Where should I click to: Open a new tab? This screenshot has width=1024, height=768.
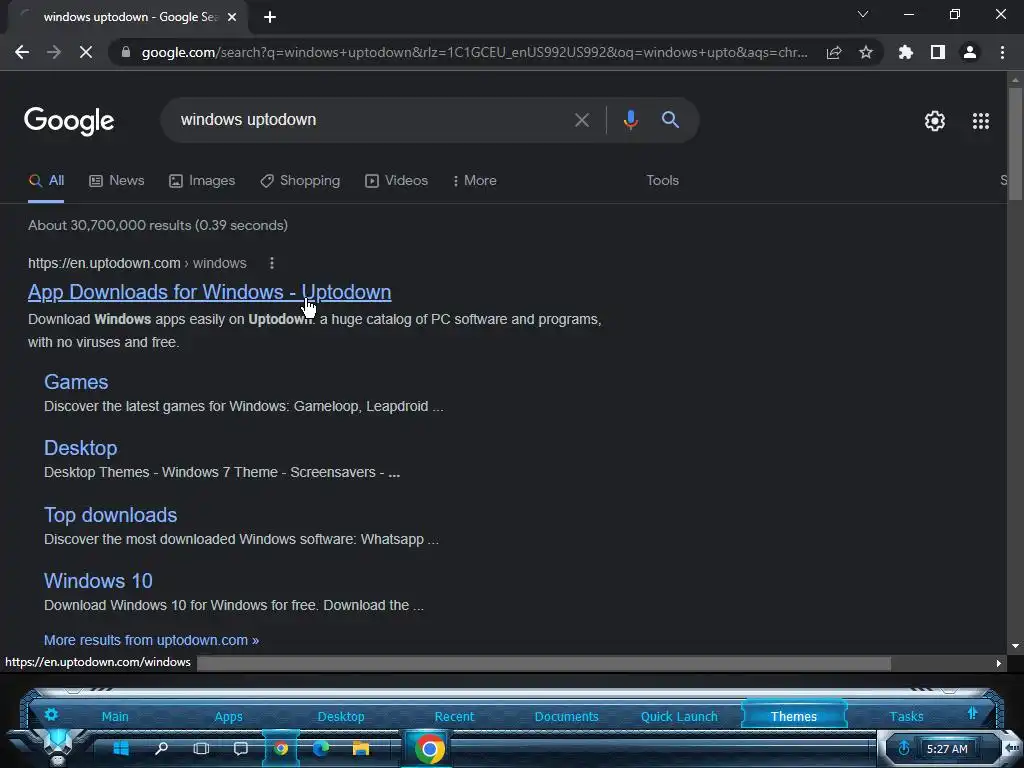coord(270,17)
